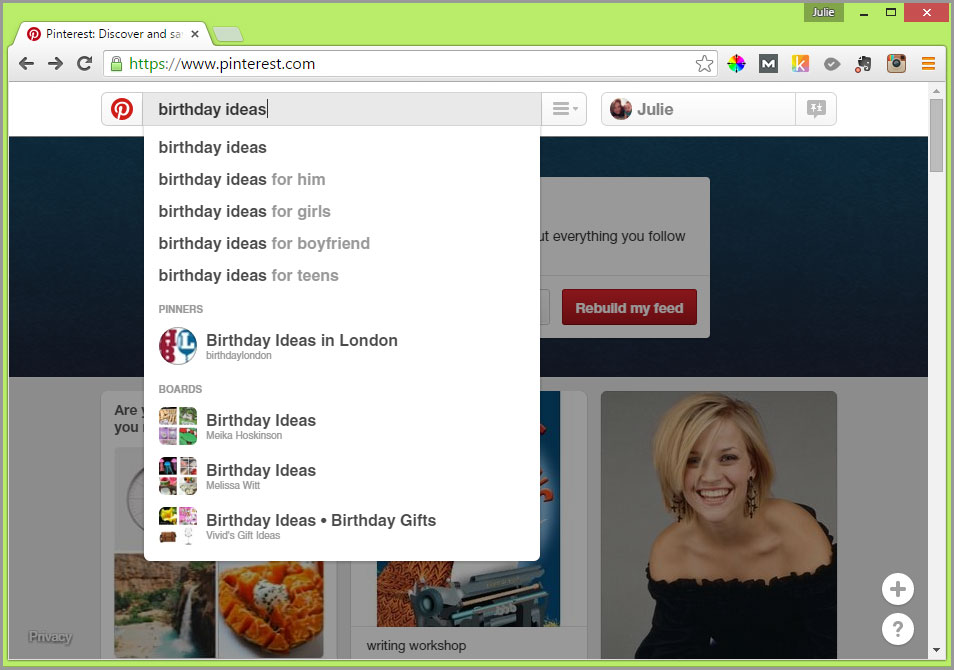Click the birthday ideas search field
This screenshot has height=670, width=954.
pyautogui.click(x=342, y=110)
